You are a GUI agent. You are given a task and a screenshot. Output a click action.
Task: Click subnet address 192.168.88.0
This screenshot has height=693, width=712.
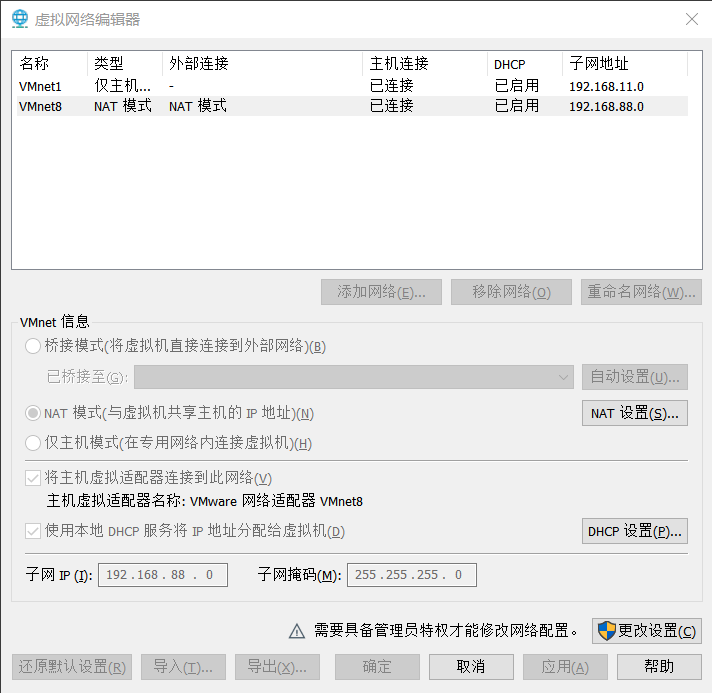[x=606, y=106]
